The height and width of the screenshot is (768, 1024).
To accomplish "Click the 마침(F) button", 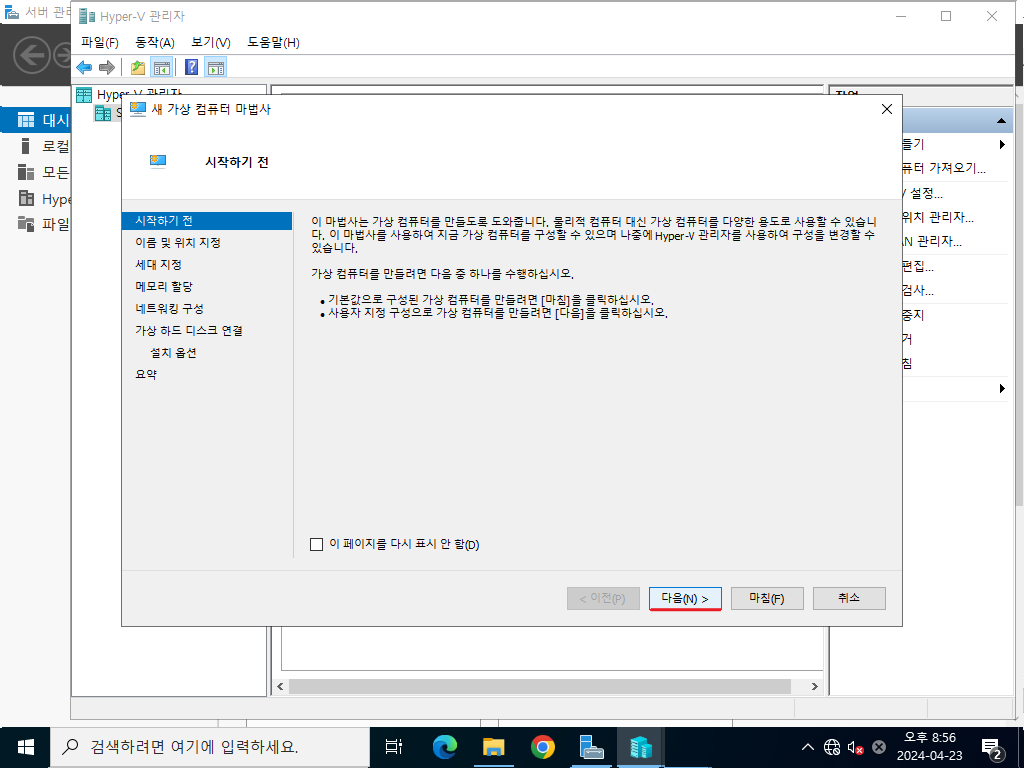I will [767, 598].
